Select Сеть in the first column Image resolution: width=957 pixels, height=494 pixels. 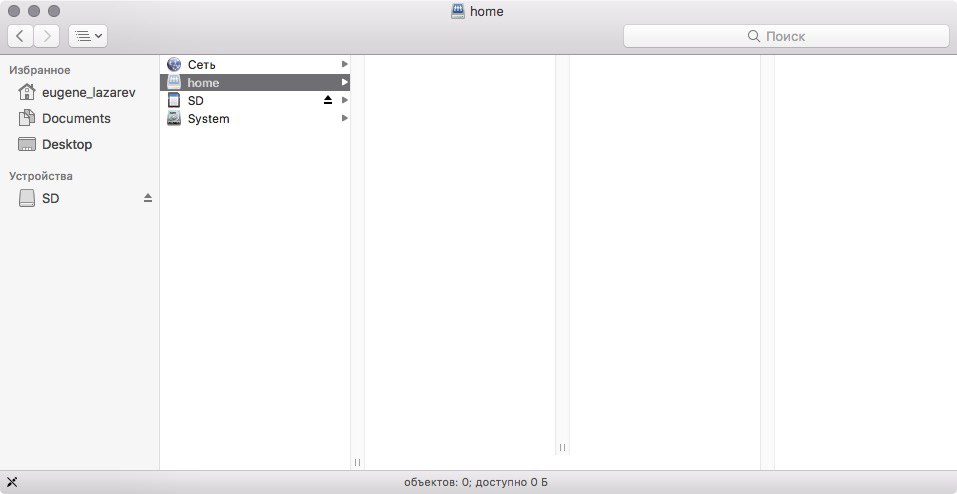point(255,64)
